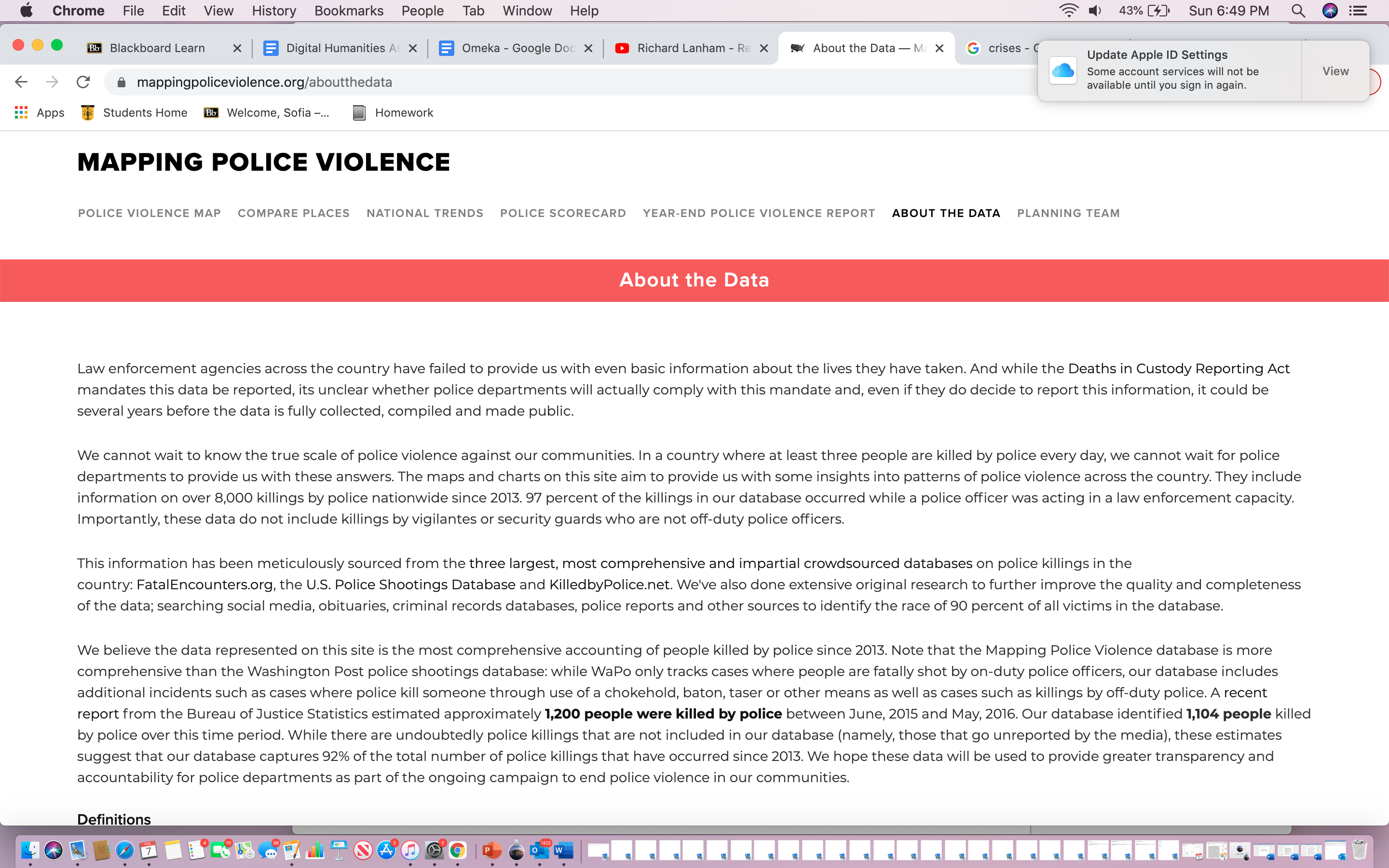Screen dimensions: 1389x868
Task: Click the browser forward arrow
Action: [52, 82]
